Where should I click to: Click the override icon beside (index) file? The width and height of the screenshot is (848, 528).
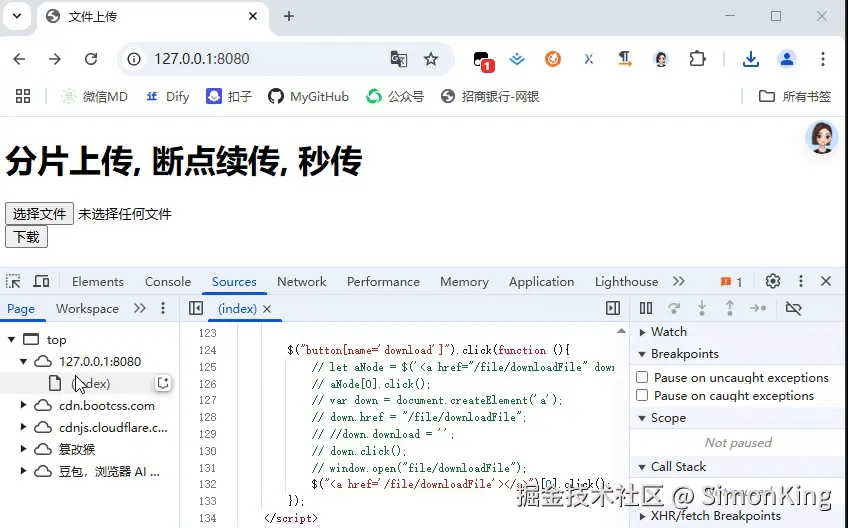[x=163, y=384]
